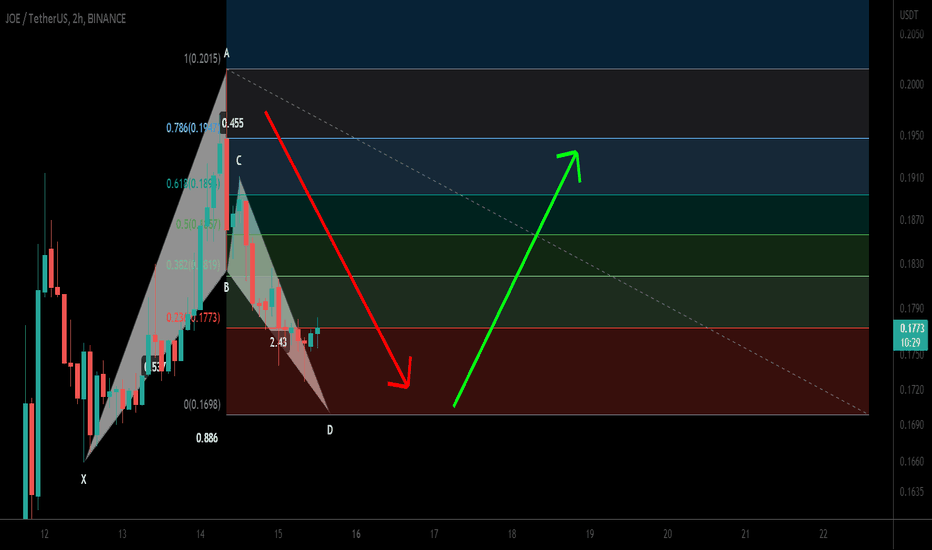The image size is (932, 550).
Task: Click date 14 on the time axis
Action: point(200,534)
